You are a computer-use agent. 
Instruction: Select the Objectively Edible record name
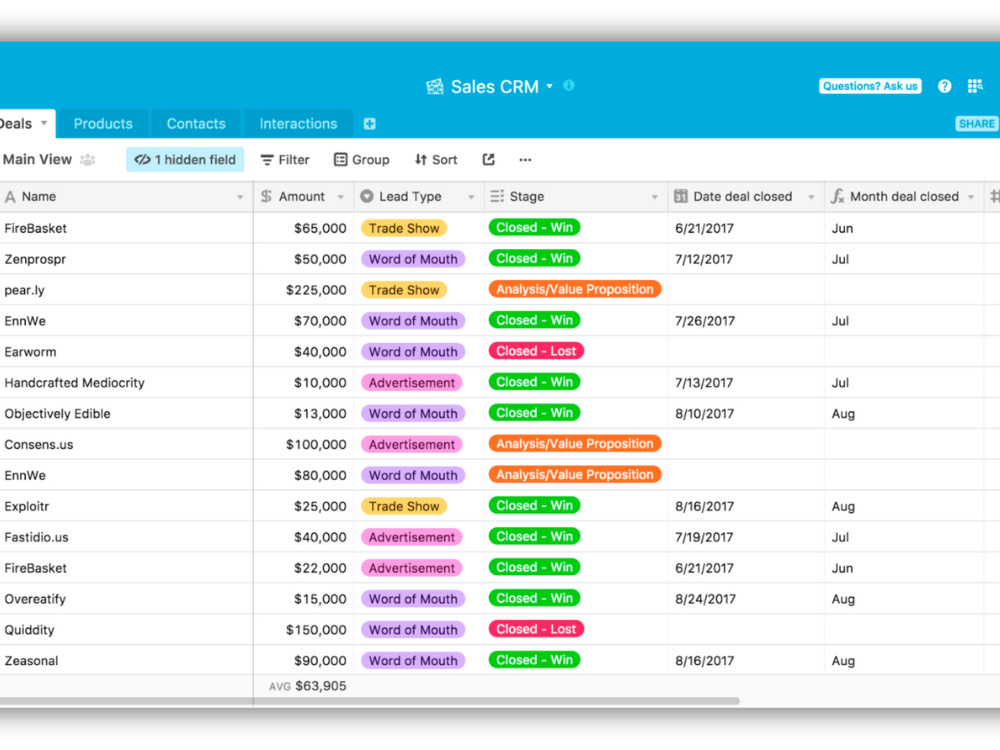click(x=57, y=414)
